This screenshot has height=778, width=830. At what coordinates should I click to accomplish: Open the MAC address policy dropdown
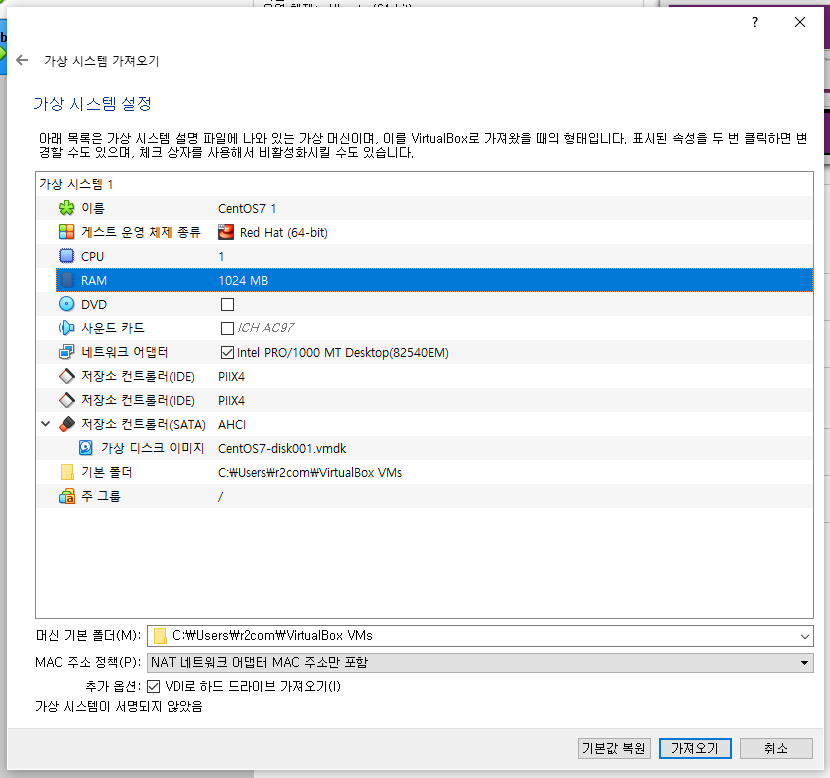(804, 663)
